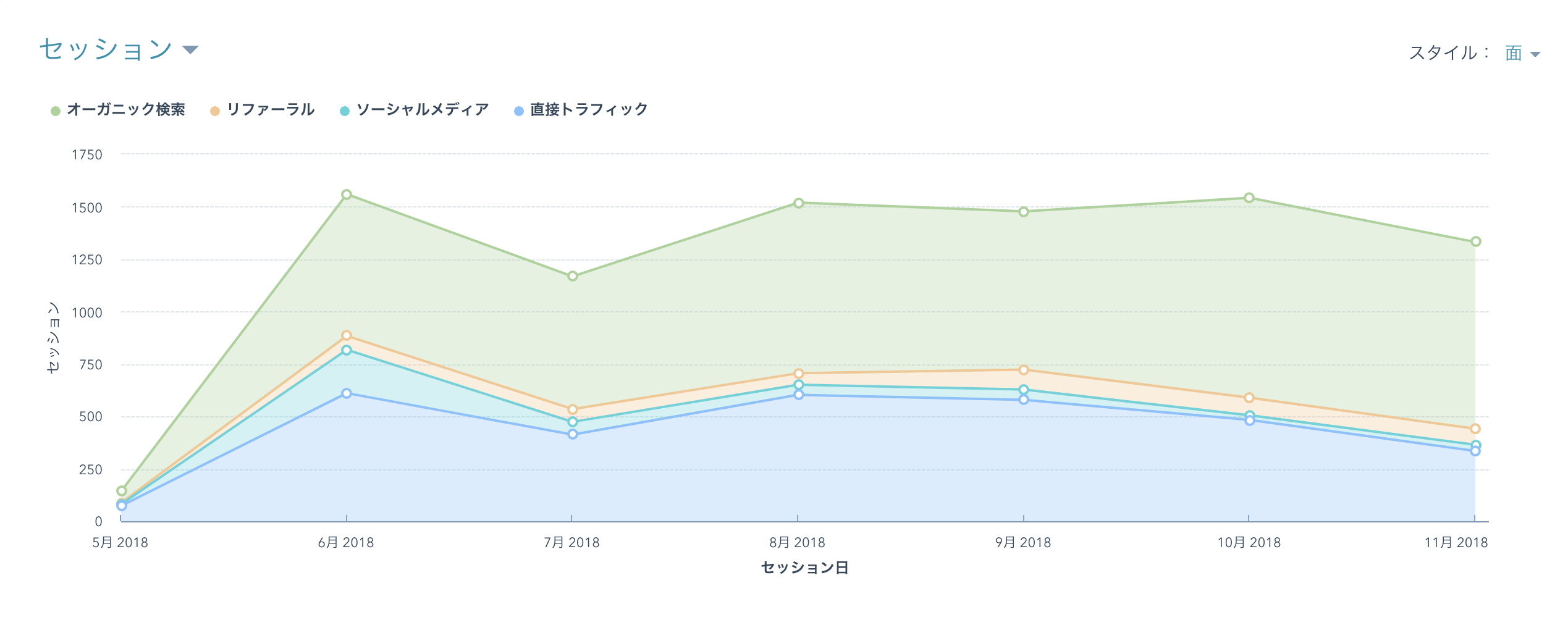Click the 8月 2018 x-axis label
1568x620 pixels.
pos(797,542)
